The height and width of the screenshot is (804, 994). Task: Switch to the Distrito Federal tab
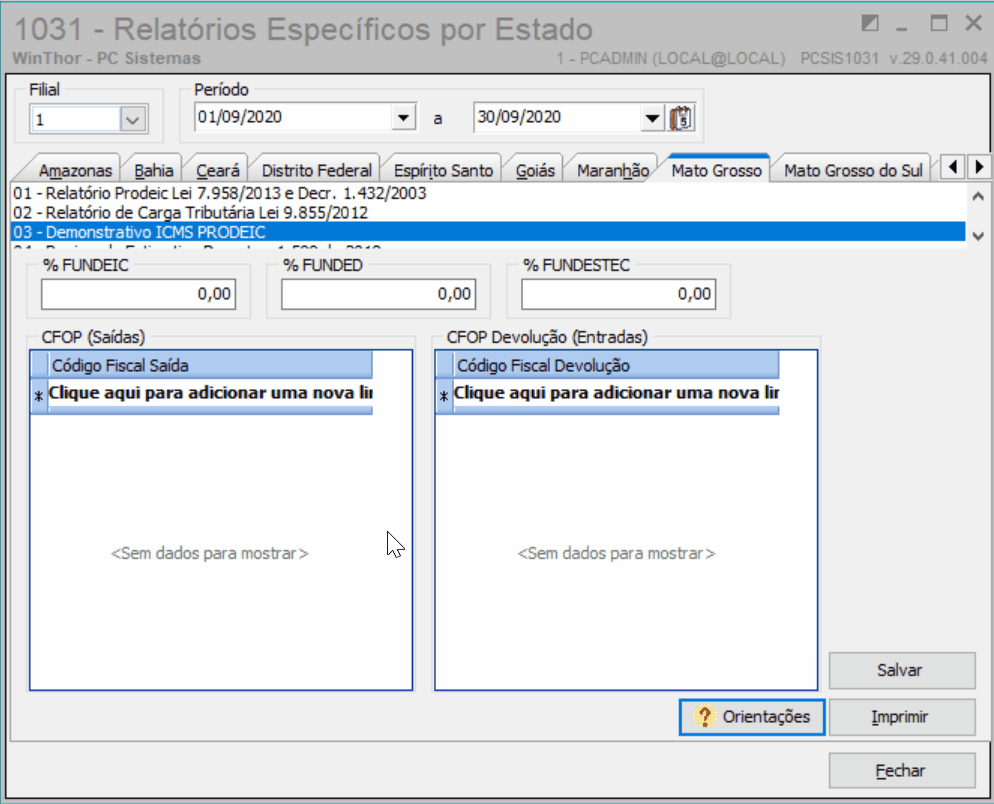316,171
